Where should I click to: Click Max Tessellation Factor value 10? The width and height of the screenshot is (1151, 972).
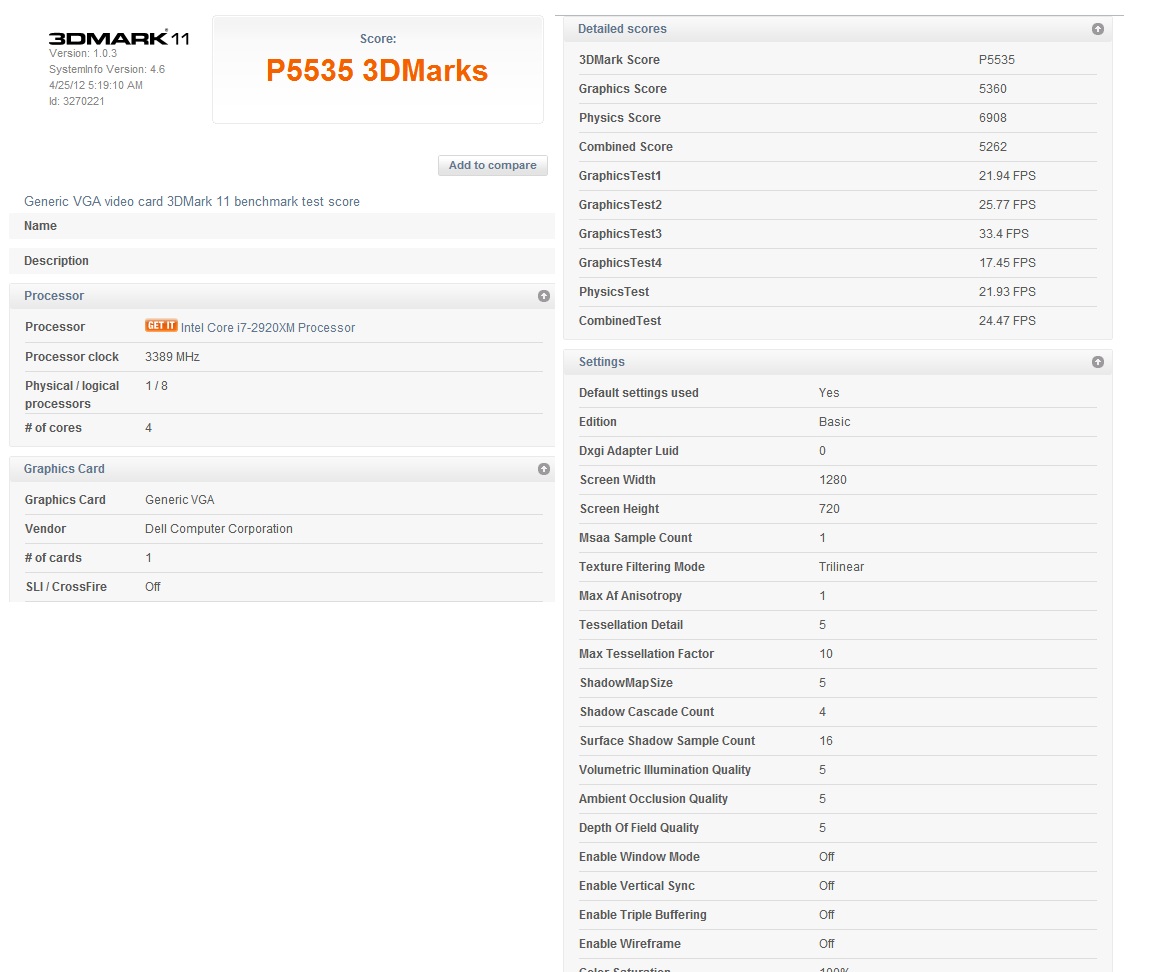click(x=826, y=654)
